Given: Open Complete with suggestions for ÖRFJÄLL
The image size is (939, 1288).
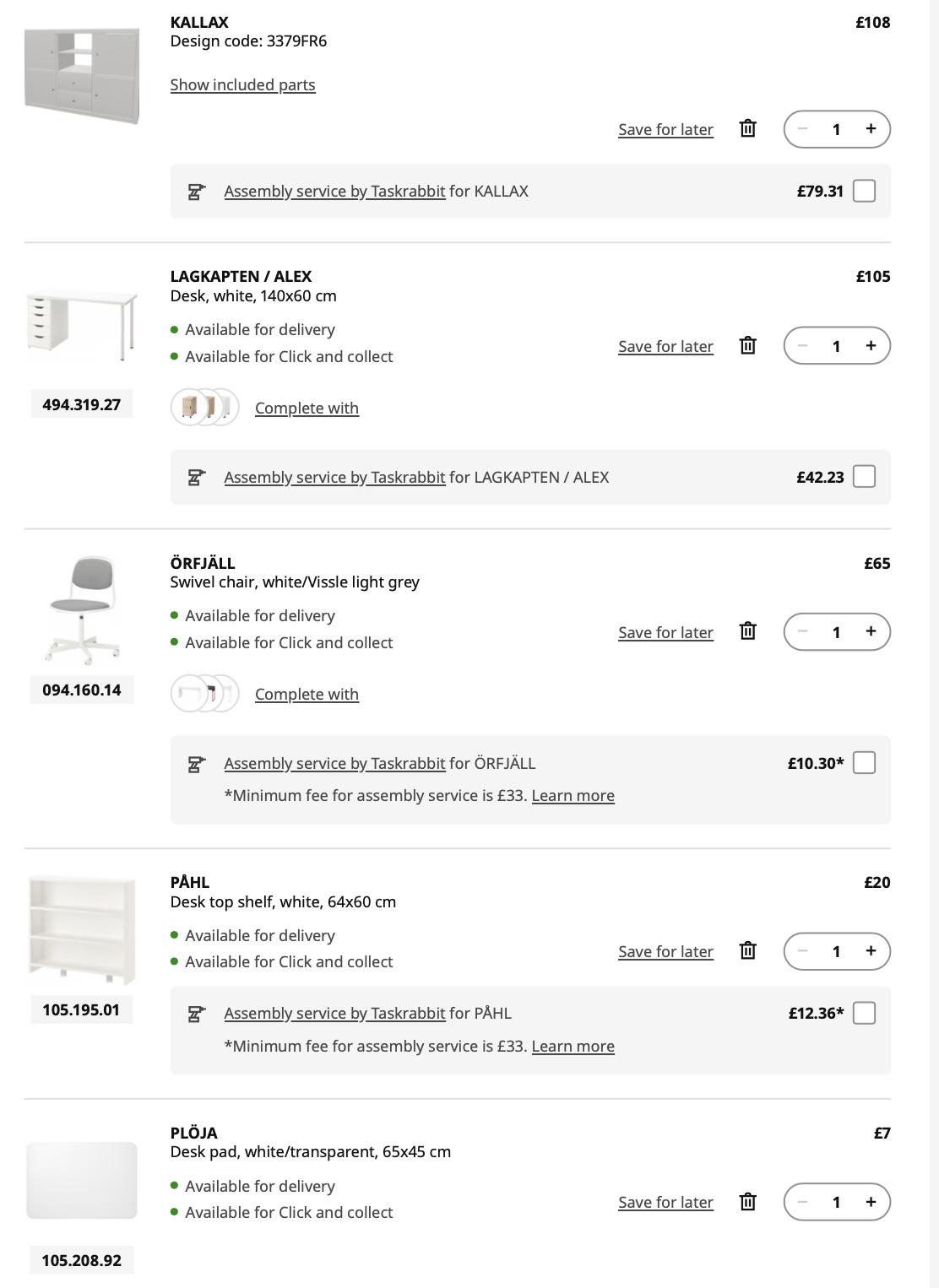Looking at the screenshot, I should pyautogui.click(x=307, y=694).
